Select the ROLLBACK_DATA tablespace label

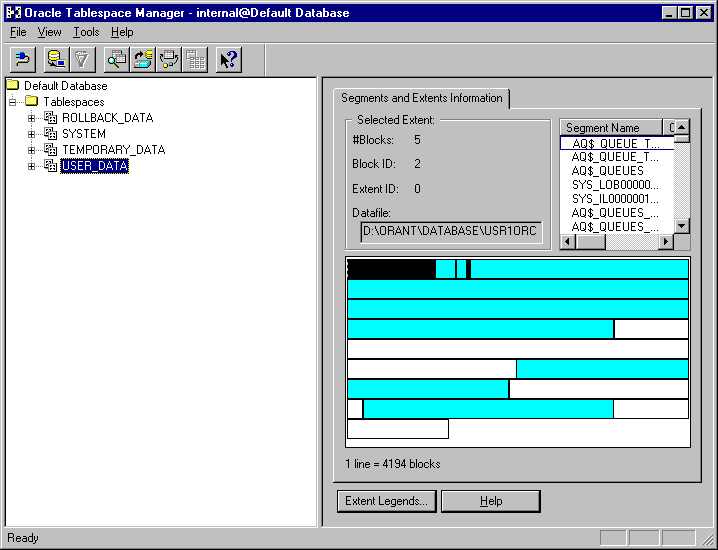pos(108,118)
